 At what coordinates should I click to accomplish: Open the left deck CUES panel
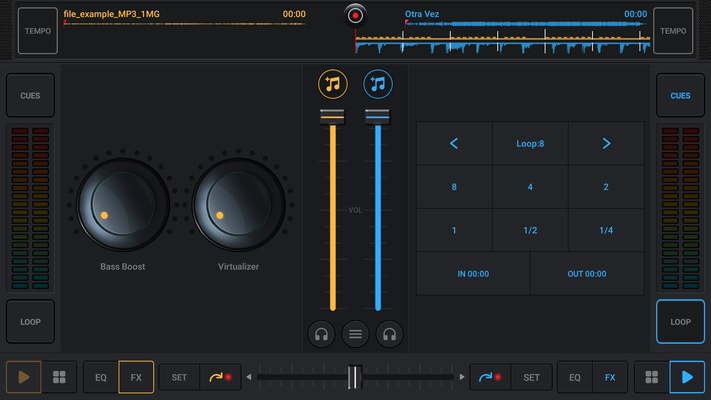click(x=30, y=95)
